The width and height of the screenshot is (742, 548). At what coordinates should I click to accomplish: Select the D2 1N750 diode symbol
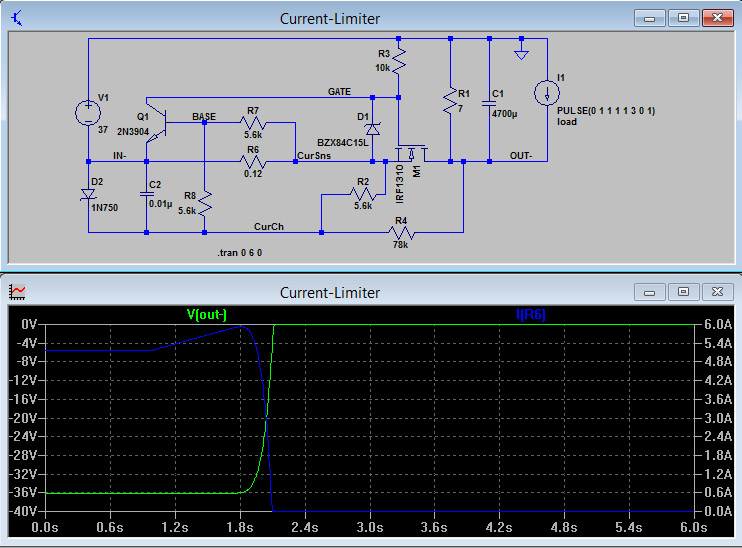(88, 196)
